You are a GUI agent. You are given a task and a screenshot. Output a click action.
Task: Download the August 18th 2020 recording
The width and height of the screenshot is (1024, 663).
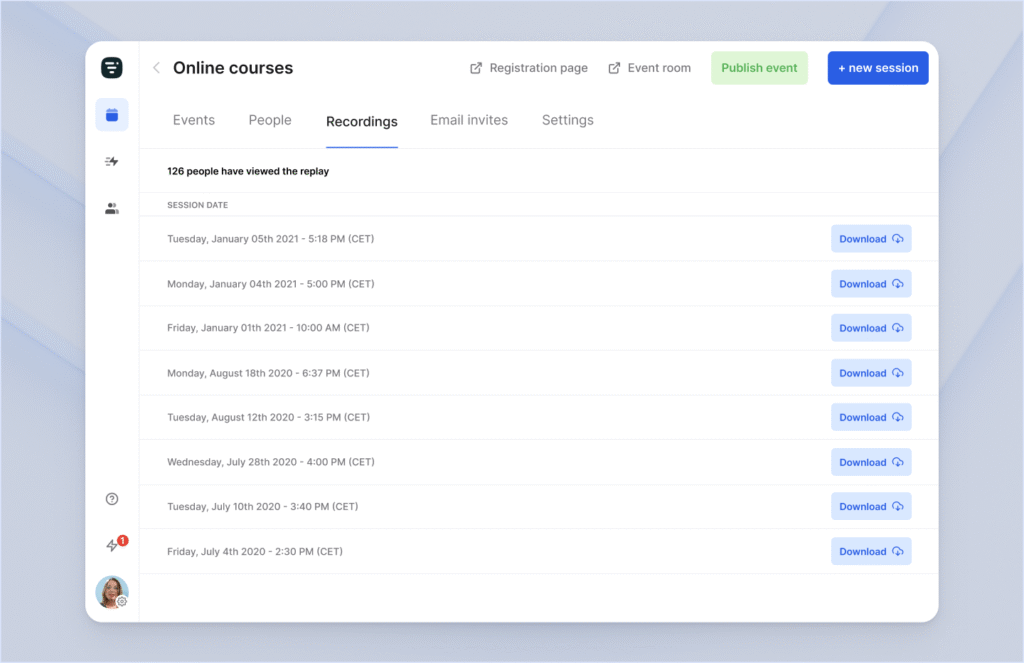point(870,373)
